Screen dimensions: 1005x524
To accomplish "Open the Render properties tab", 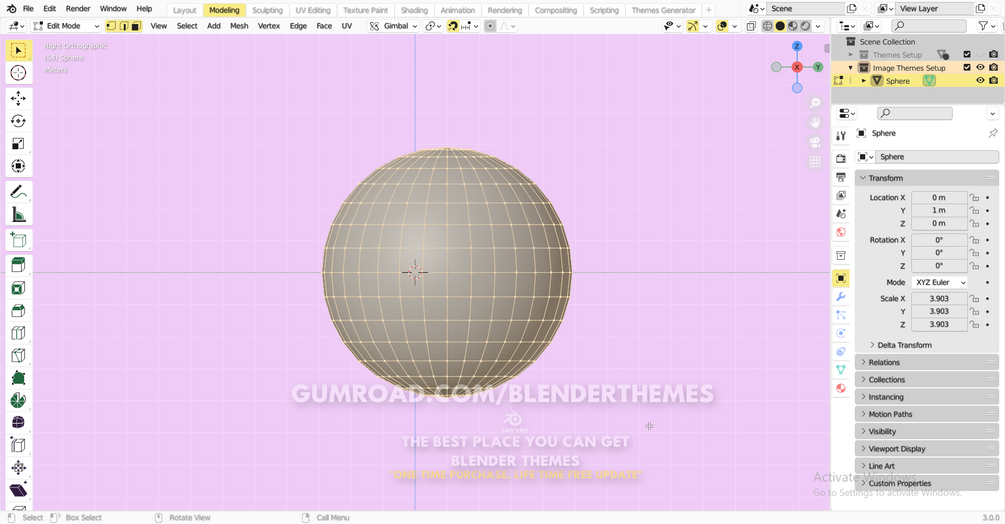I will point(841,158).
